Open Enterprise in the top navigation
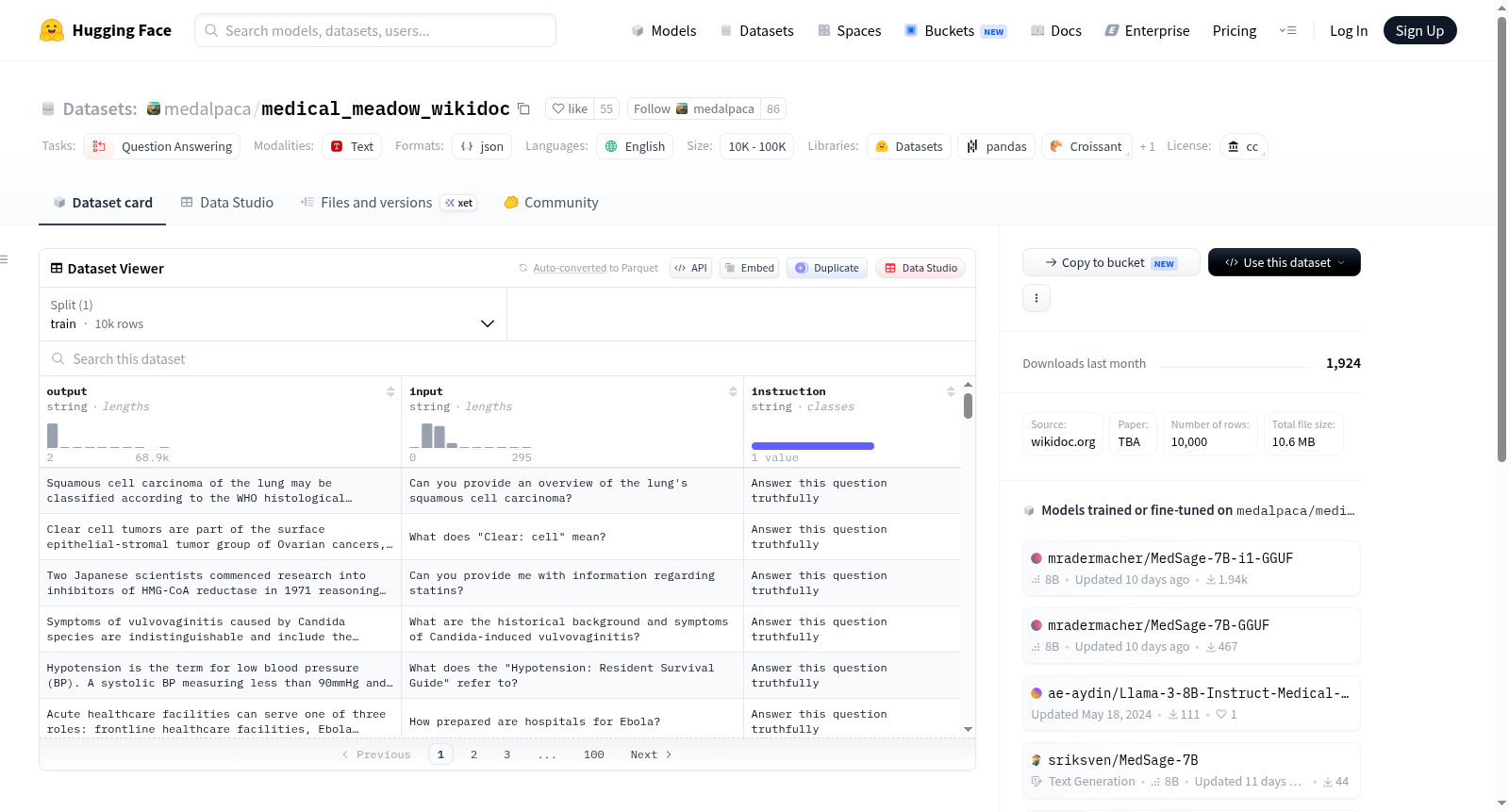Viewport: 1509px width, 812px height. coord(1147,30)
